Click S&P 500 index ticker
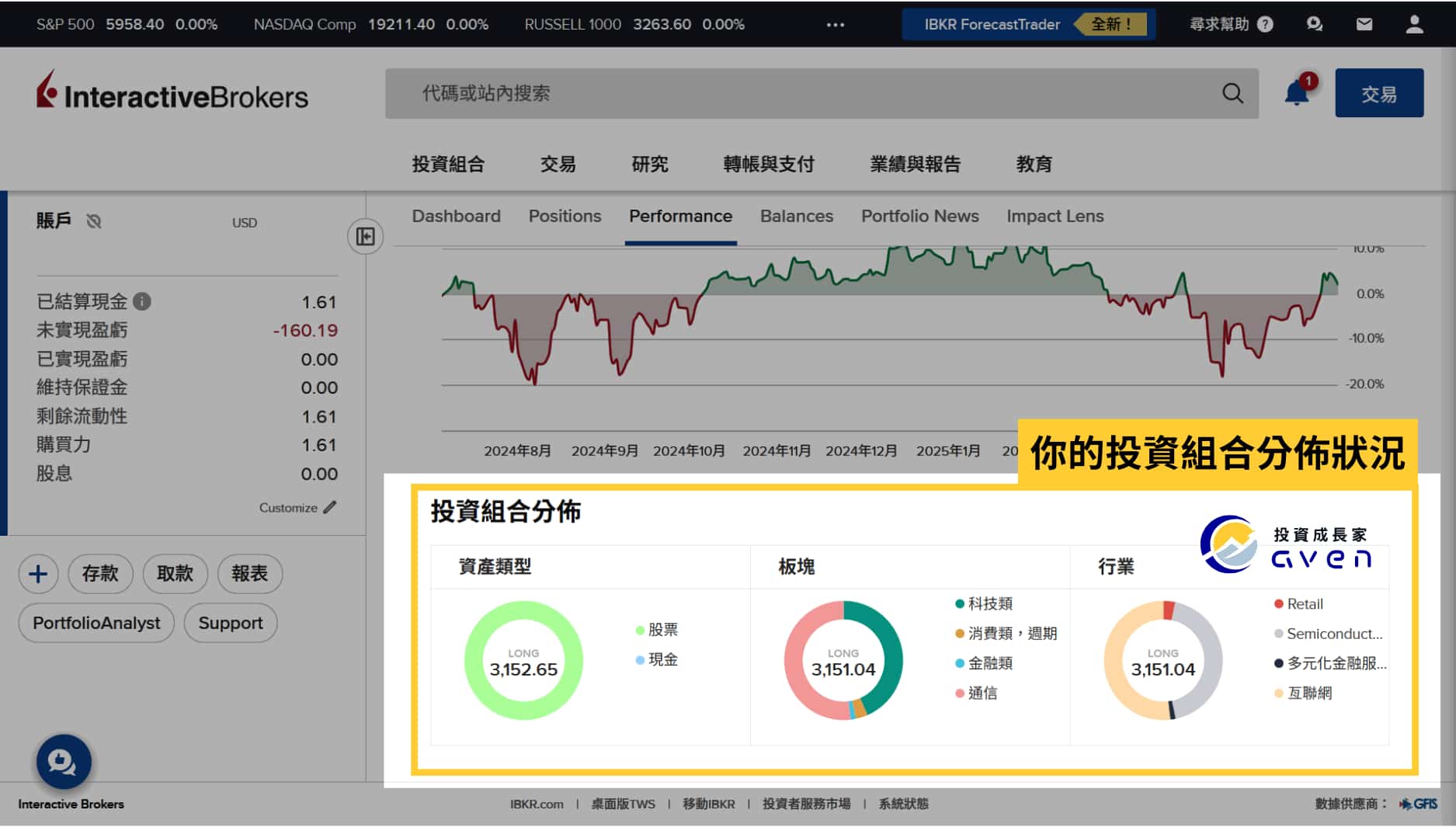 (127, 24)
